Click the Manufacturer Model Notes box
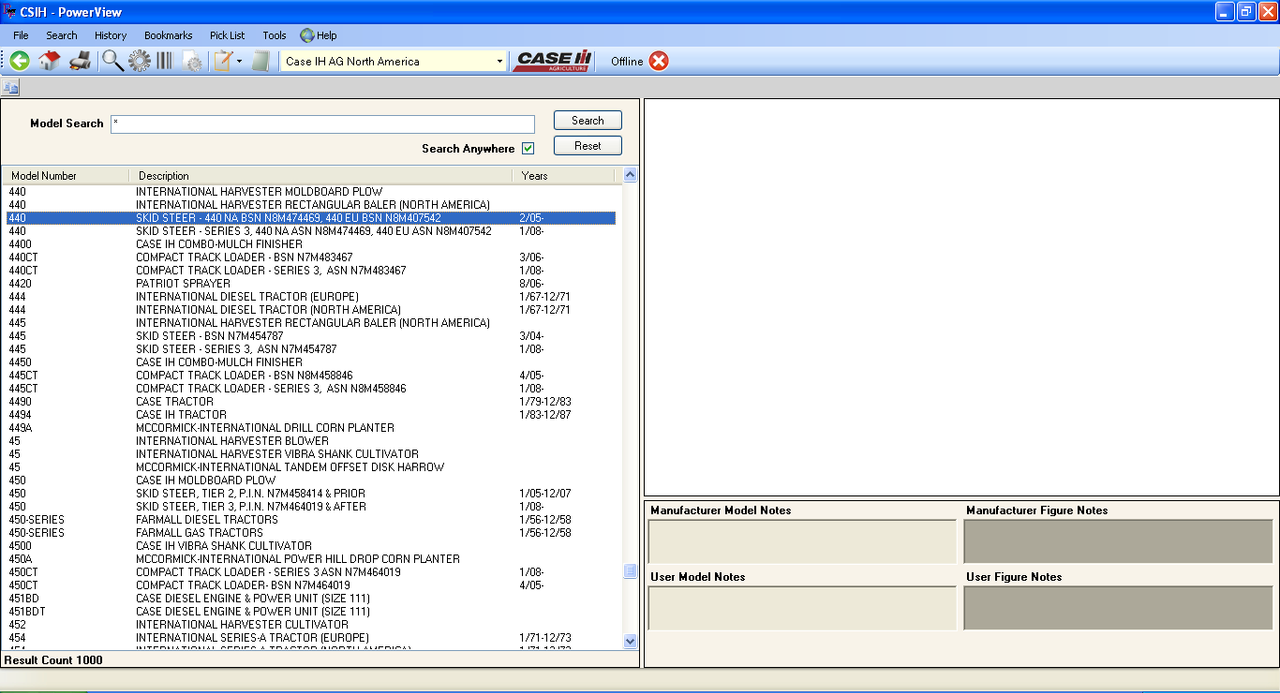The width and height of the screenshot is (1280, 693). 802,541
